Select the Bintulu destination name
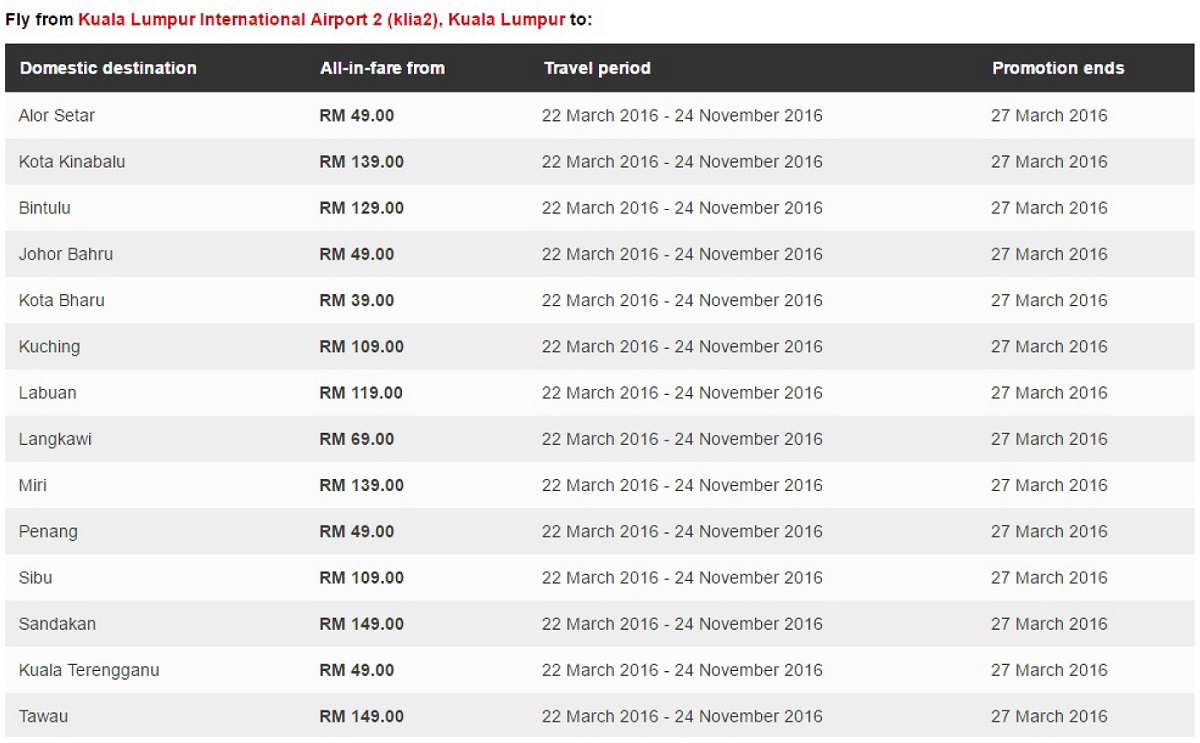 45,208
